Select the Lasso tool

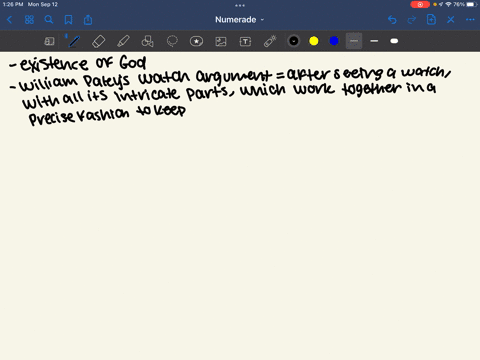(172, 41)
